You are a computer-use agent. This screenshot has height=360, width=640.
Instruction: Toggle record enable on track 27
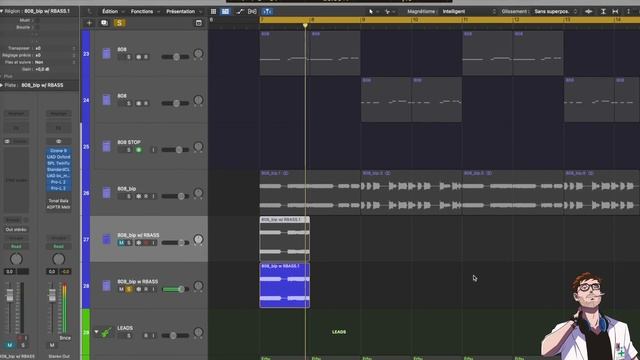(146, 243)
